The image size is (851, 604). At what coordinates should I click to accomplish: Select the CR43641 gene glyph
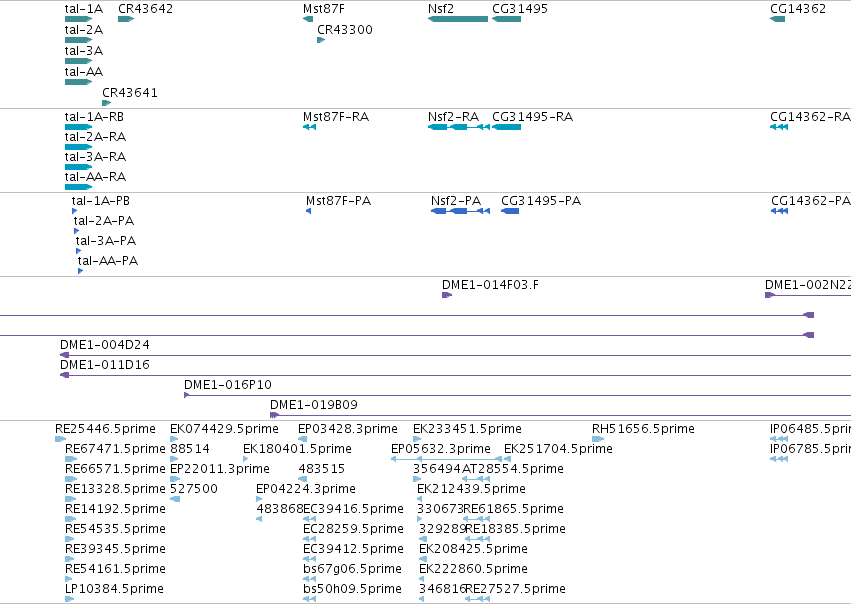point(106,103)
